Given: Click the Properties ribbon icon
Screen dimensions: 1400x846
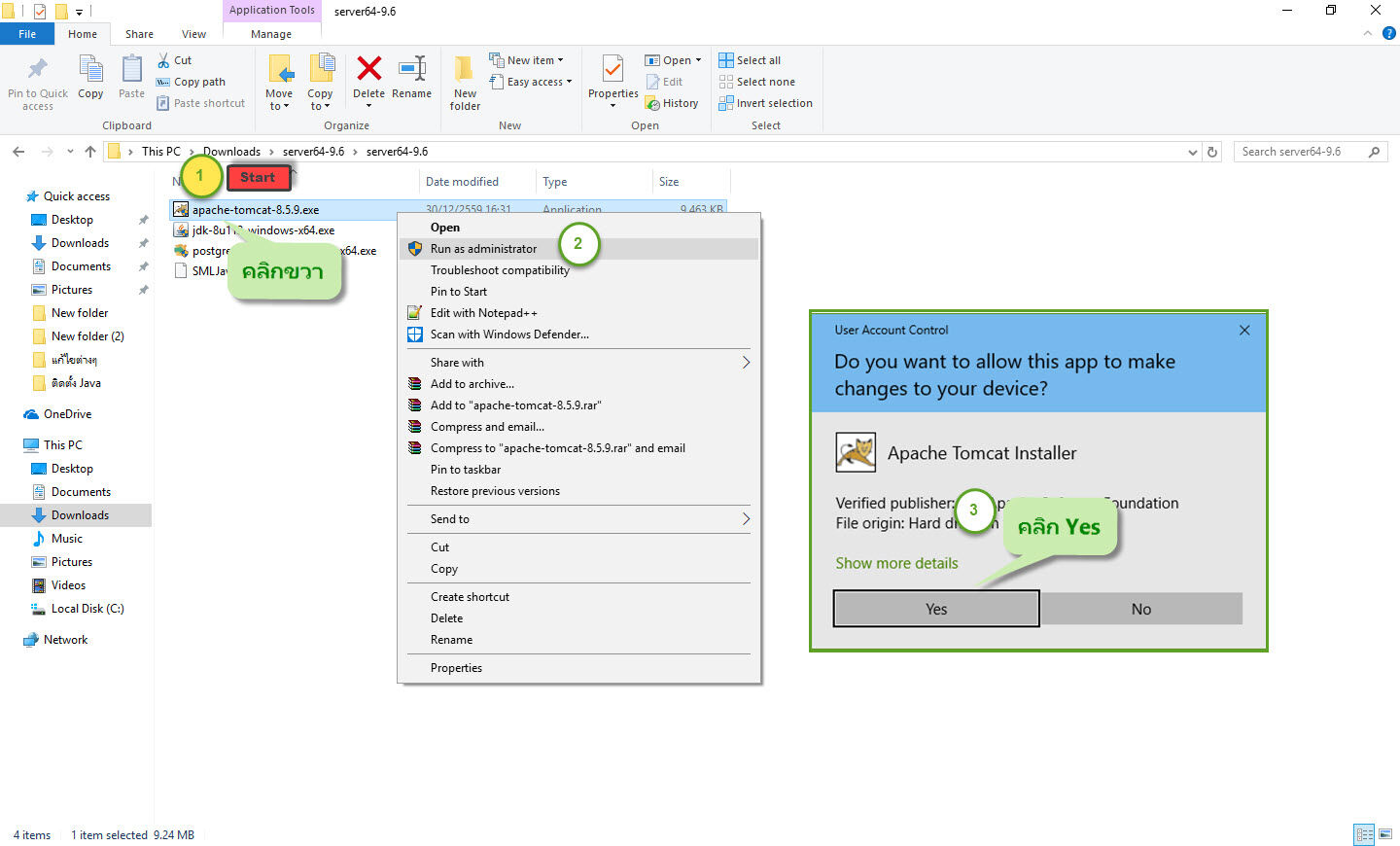Looking at the screenshot, I should coord(612,70).
